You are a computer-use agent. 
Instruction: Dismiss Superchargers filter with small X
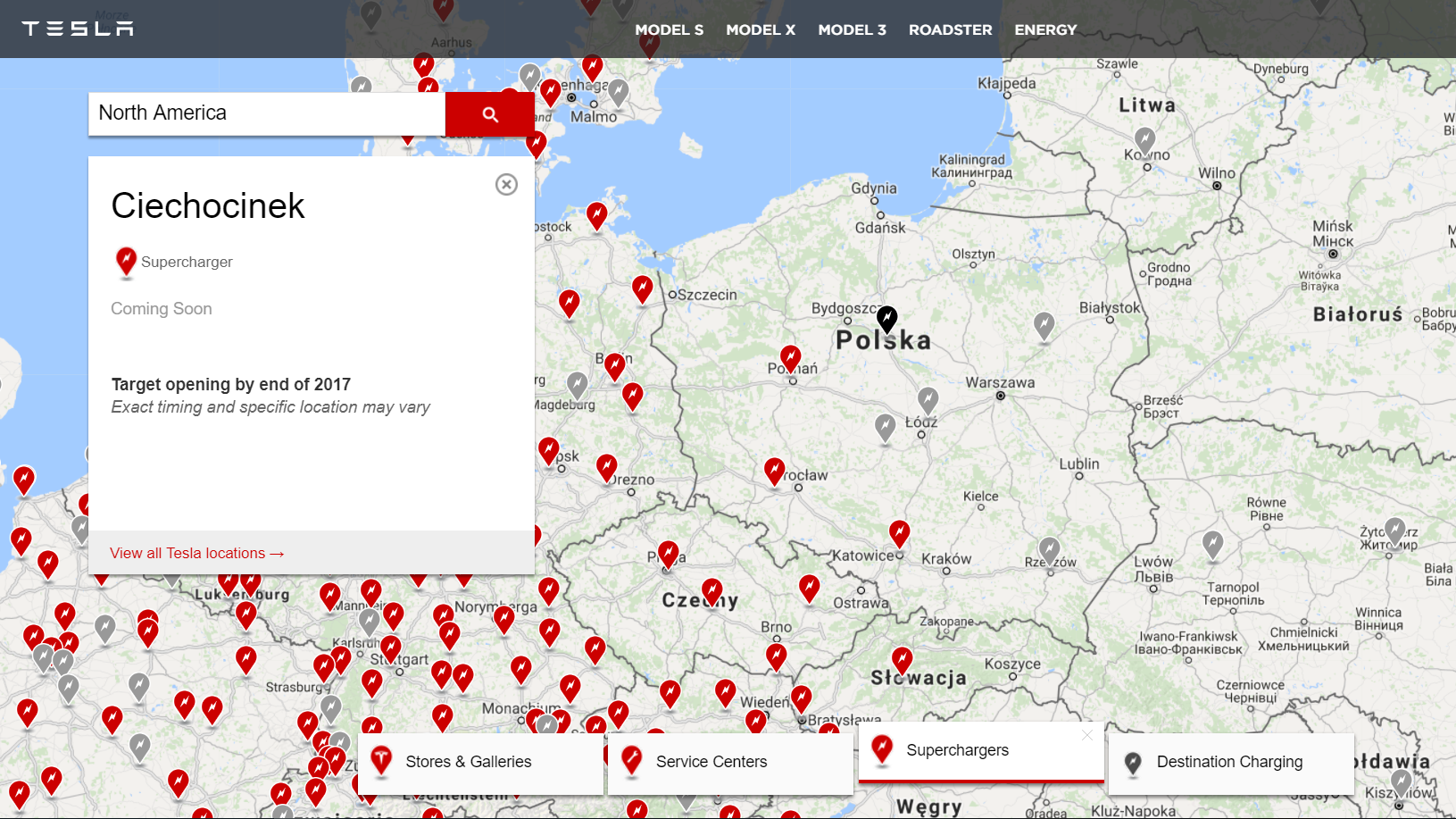[x=1087, y=735]
